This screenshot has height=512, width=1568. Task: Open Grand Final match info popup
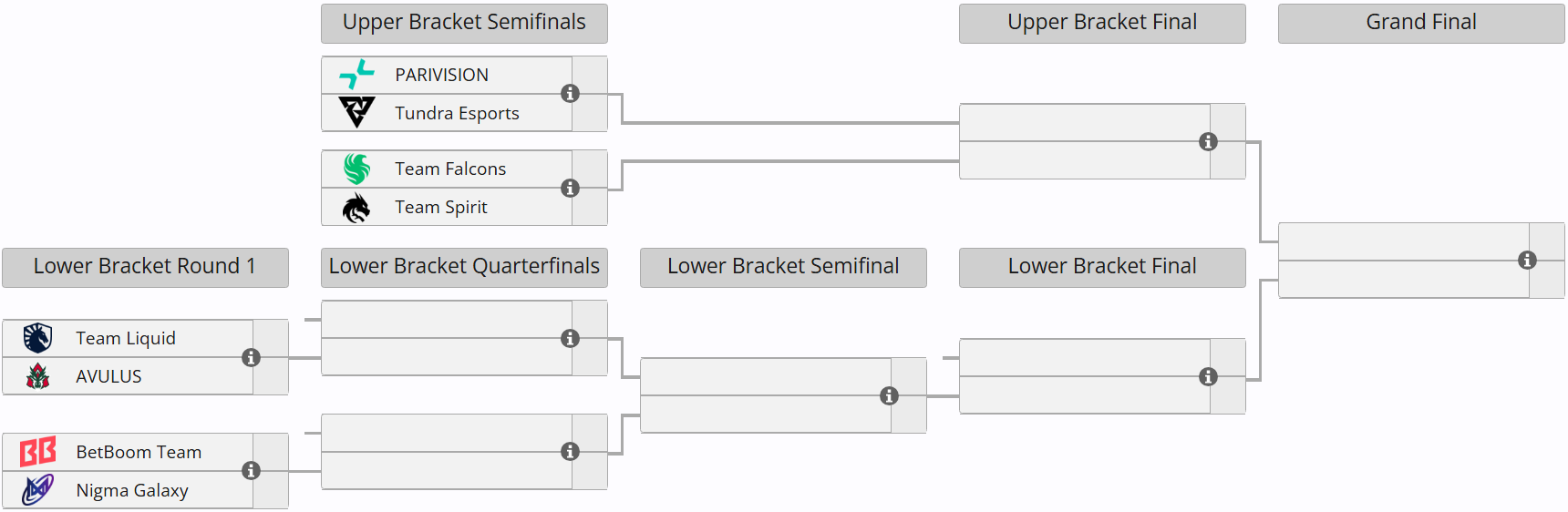(x=1528, y=261)
